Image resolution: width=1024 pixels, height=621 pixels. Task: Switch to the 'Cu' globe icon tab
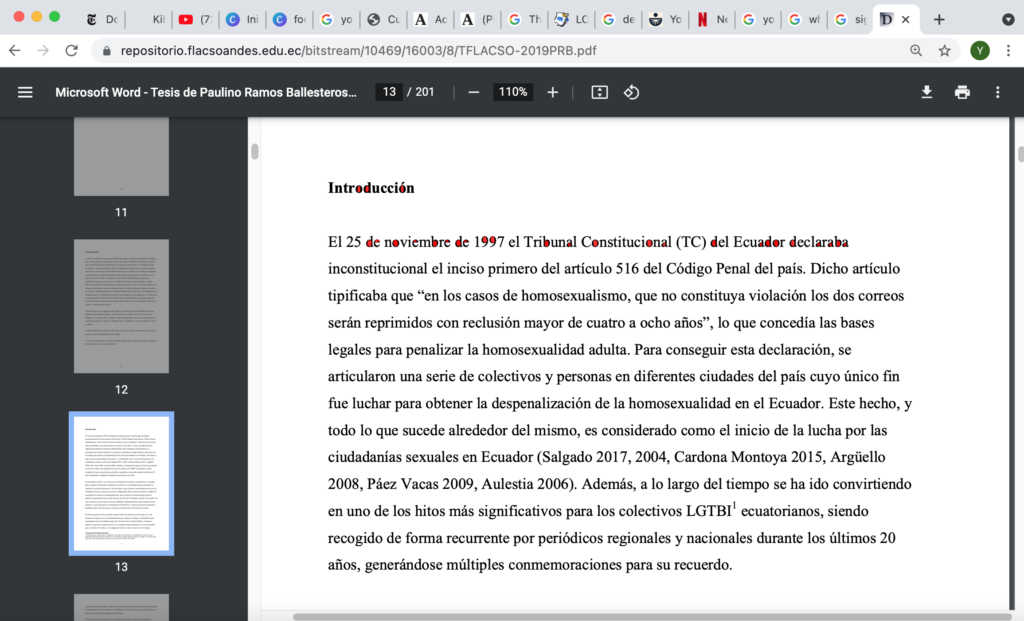pos(384,20)
